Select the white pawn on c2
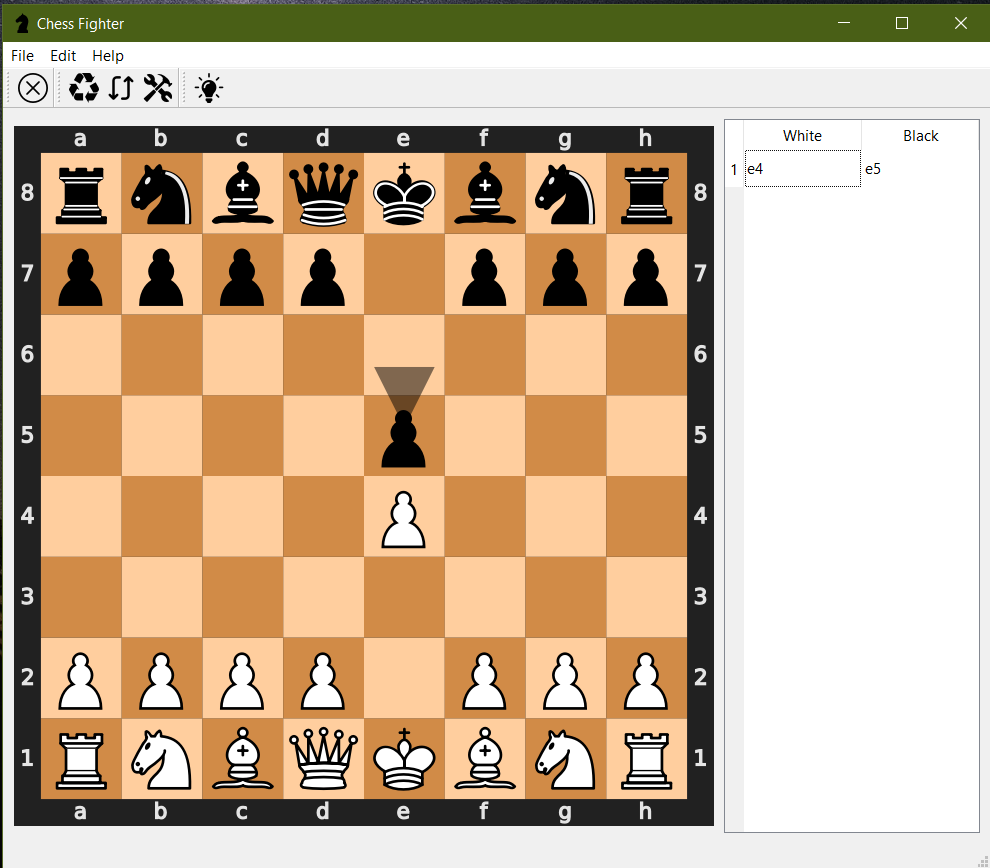This screenshot has width=990, height=868. coord(242,681)
